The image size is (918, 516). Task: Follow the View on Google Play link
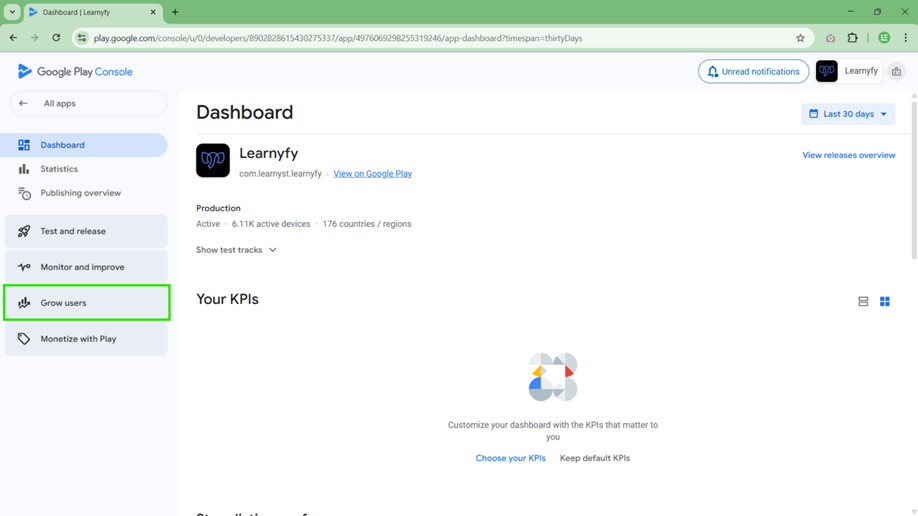click(x=372, y=174)
